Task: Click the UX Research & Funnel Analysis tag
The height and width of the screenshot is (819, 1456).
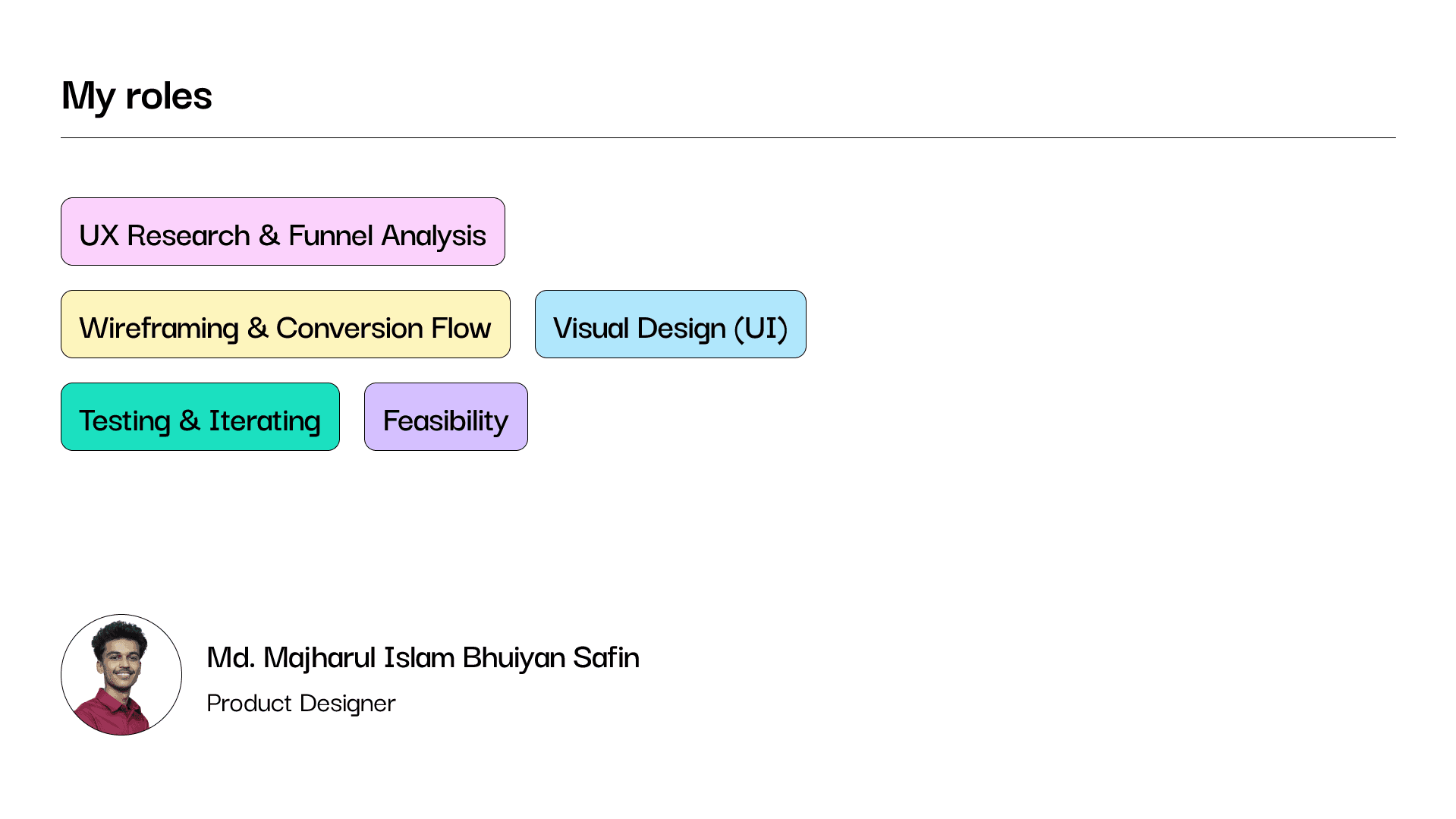Action: click(x=282, y=232)
